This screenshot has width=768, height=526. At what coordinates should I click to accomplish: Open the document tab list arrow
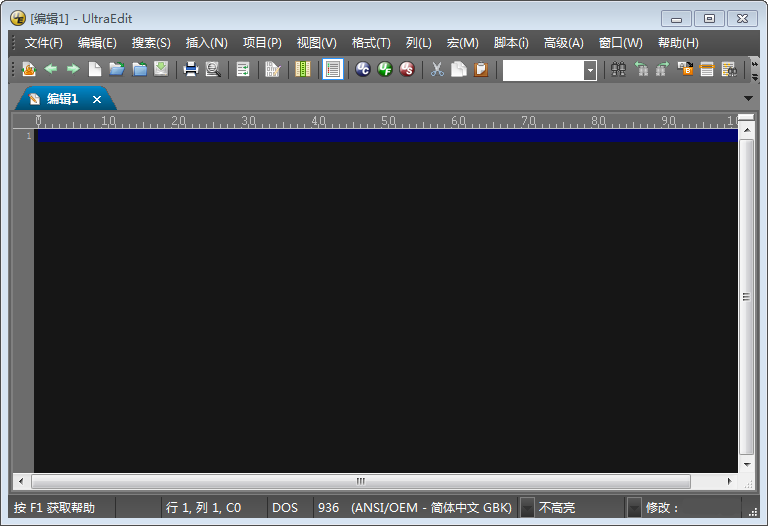[x=748, y=98]
